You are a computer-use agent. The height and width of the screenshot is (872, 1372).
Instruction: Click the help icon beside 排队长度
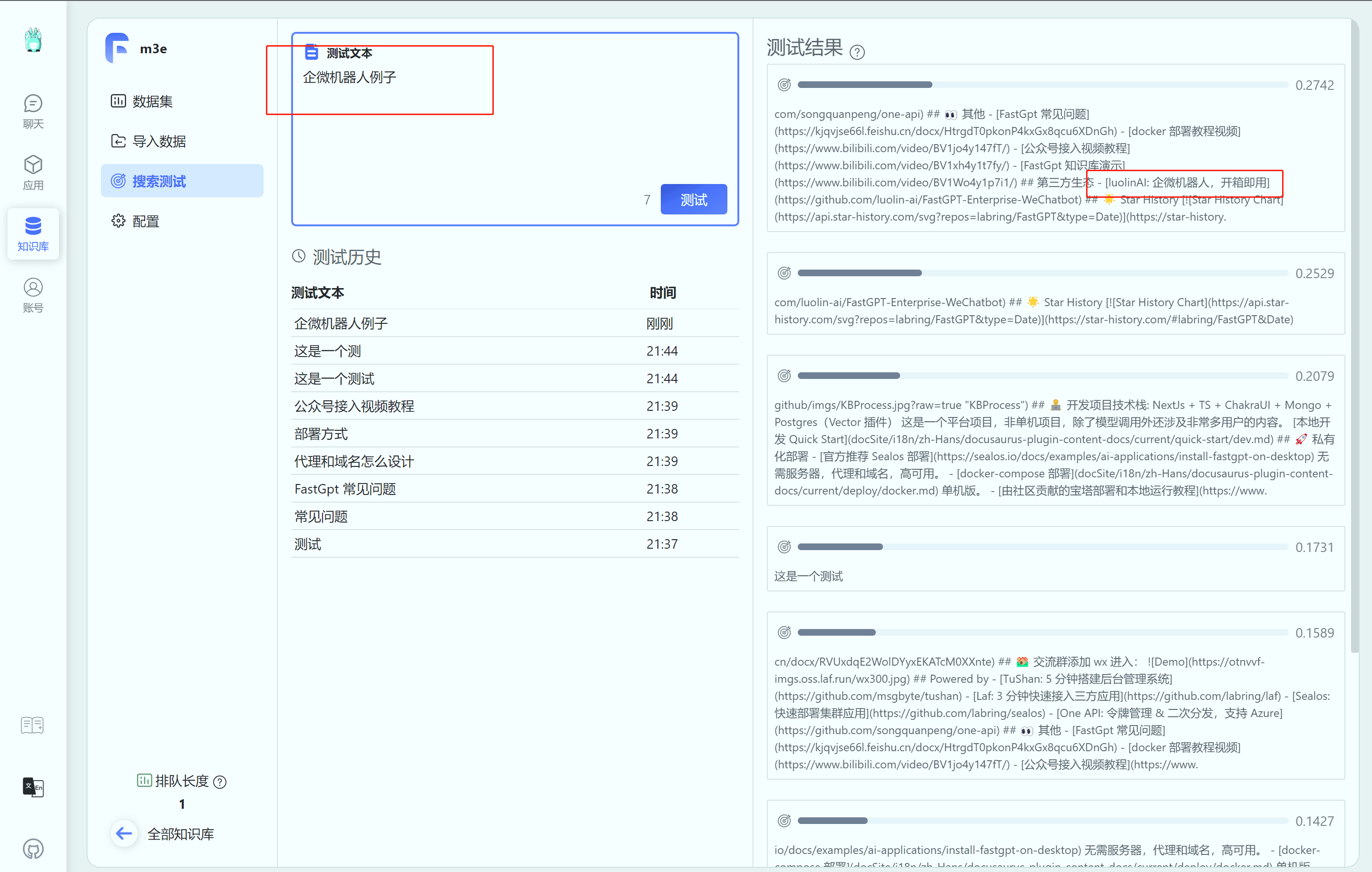click(221, 782)
